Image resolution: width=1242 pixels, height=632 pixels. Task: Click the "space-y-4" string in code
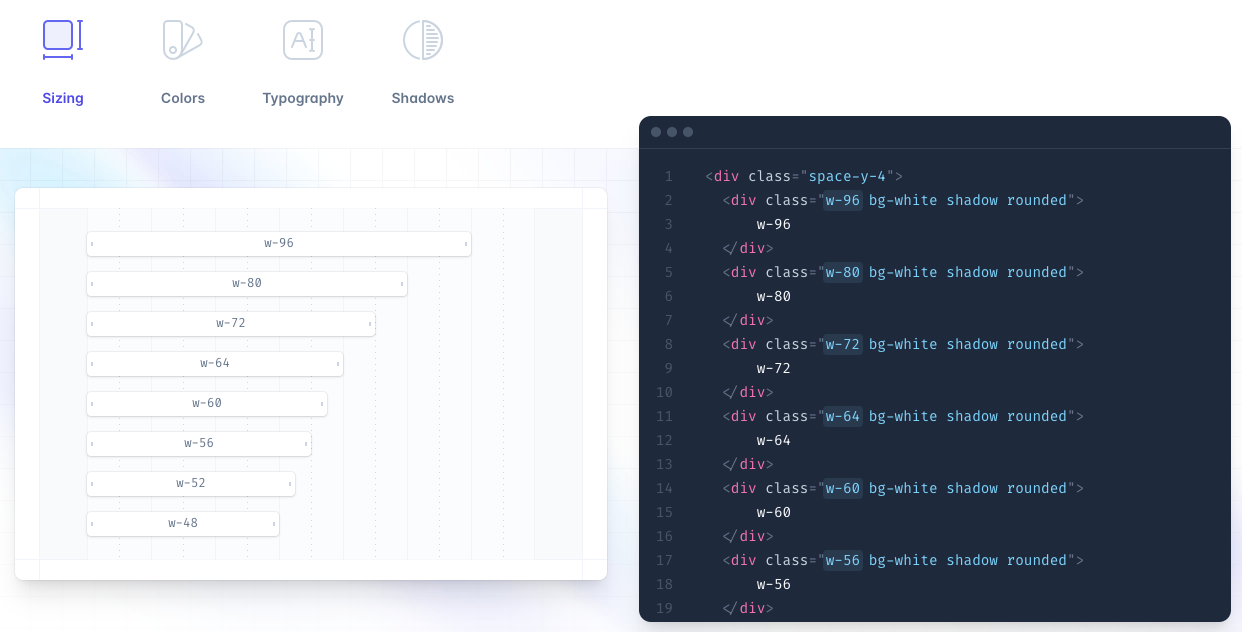pyautogui.click(x=848, y=176)
